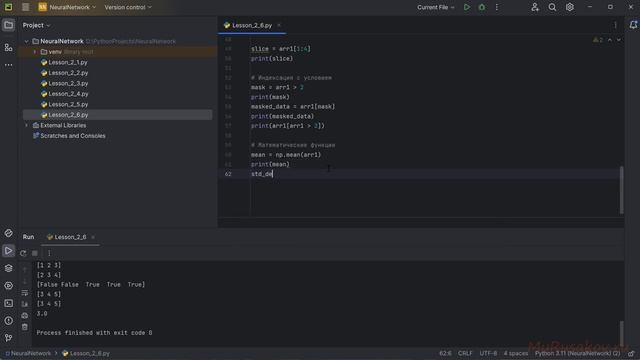Open the notifications bell
The height and width of the screenshot is (360, 640).
(633, 25)
